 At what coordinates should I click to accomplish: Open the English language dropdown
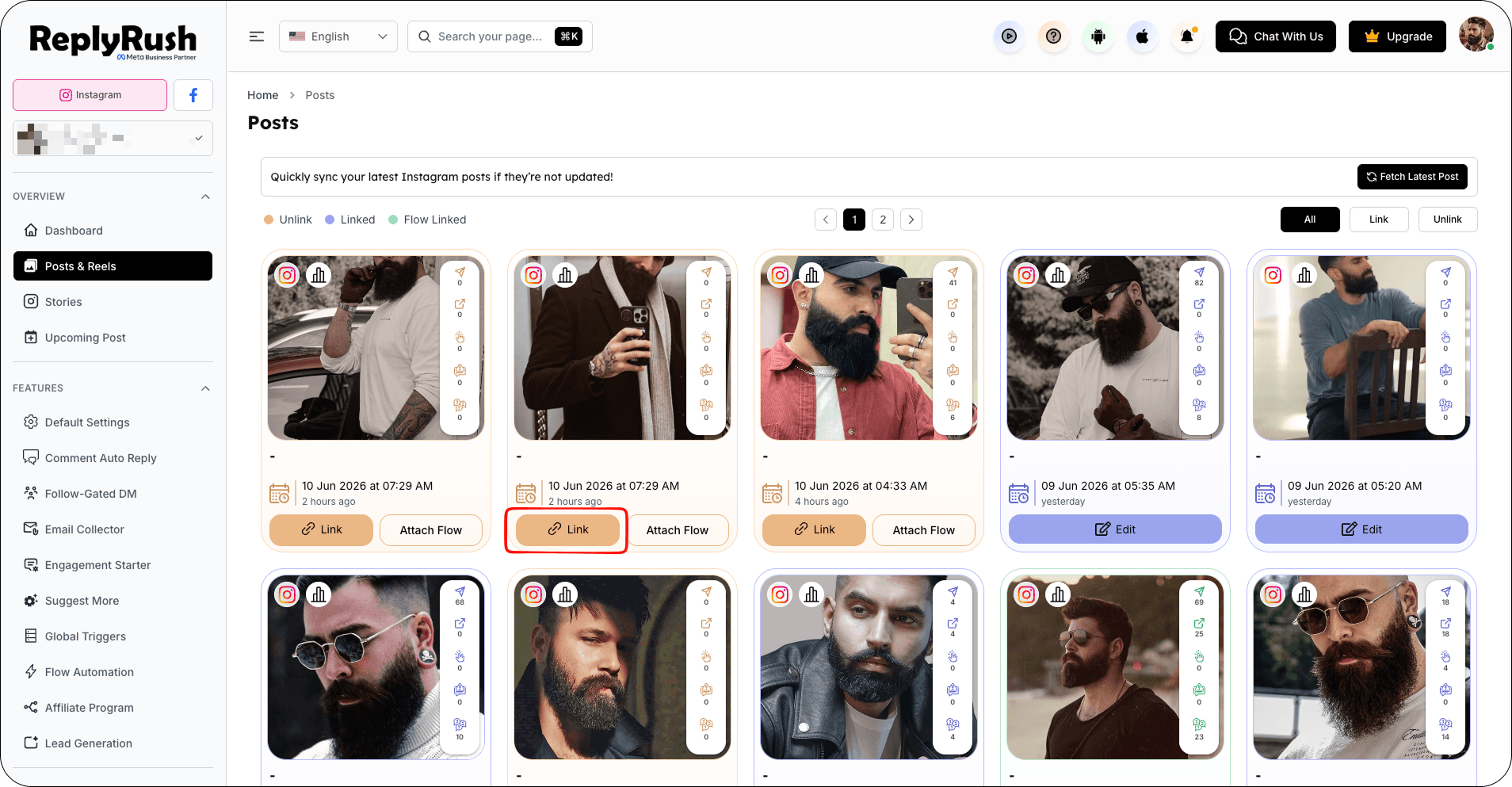[x=338, y=36]
